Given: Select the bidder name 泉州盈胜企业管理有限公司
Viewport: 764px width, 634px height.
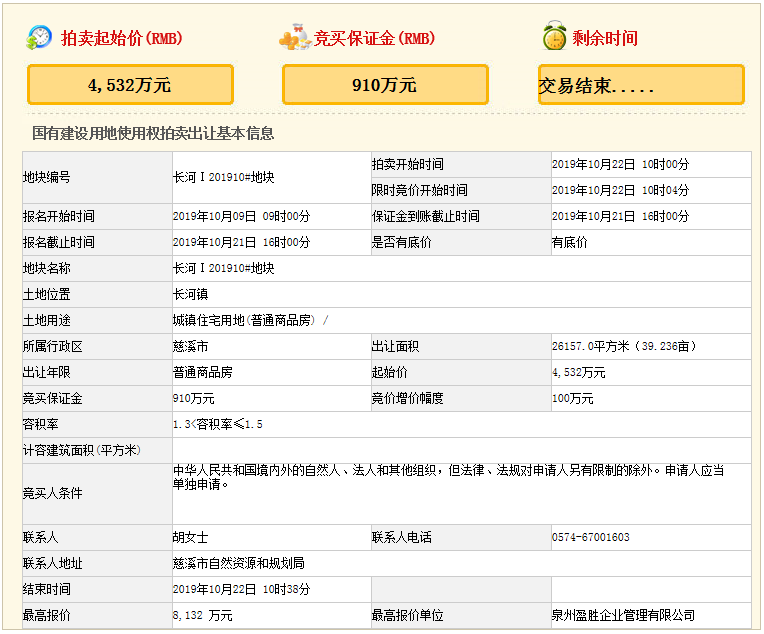Looking at the screenshot, I should tap(623, 615).
